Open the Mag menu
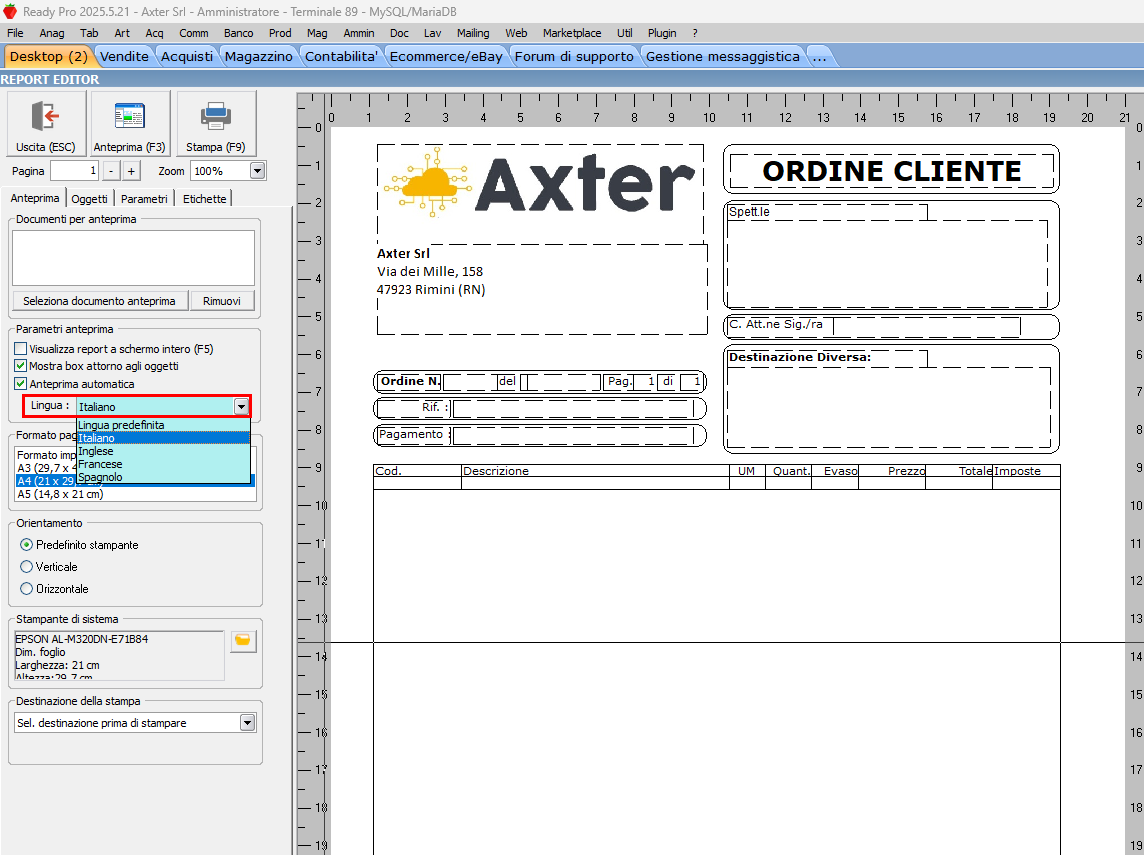The image size is (1144, 855). [x=317, y=33]
